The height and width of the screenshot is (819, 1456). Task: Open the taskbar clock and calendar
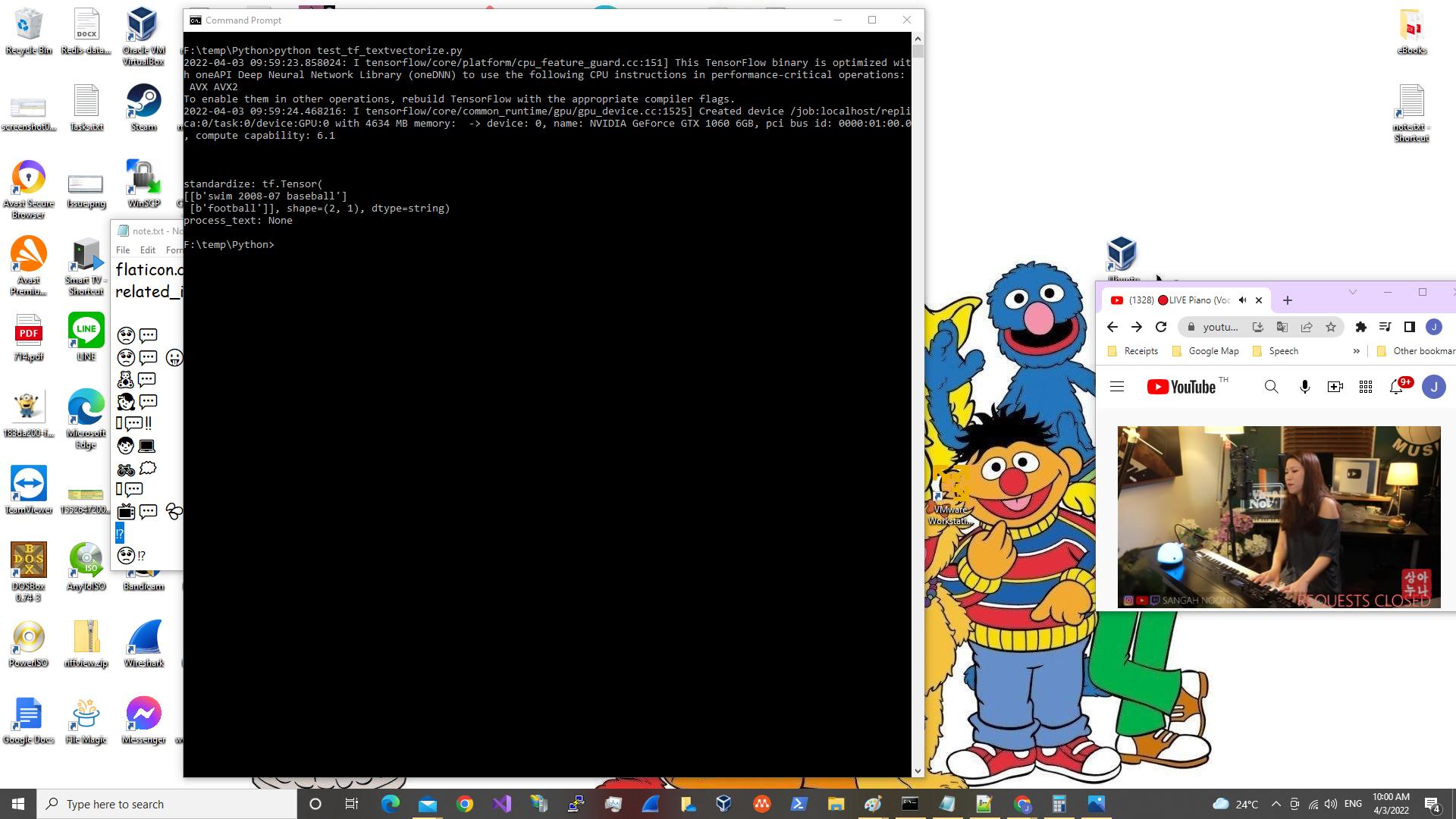[x=1391, y=804]
